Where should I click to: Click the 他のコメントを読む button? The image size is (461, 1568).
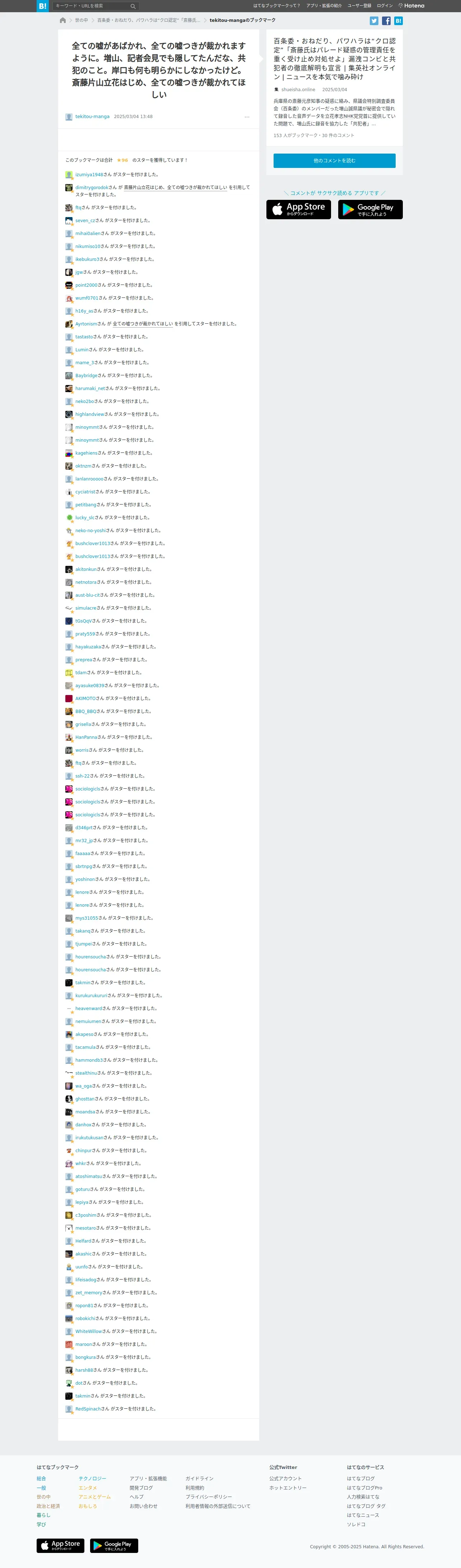tap(334, 161)
